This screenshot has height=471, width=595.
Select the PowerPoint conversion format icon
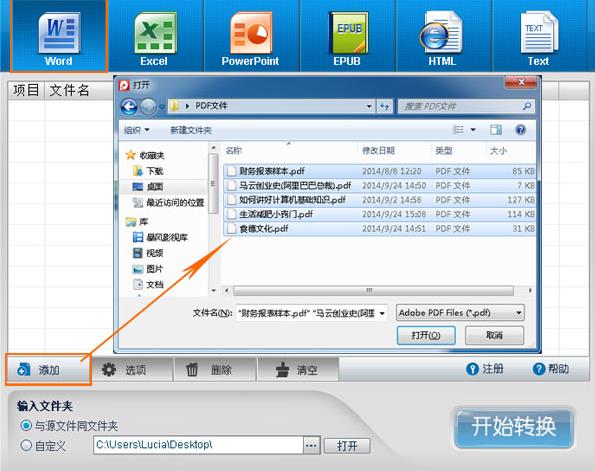(251, 37)
